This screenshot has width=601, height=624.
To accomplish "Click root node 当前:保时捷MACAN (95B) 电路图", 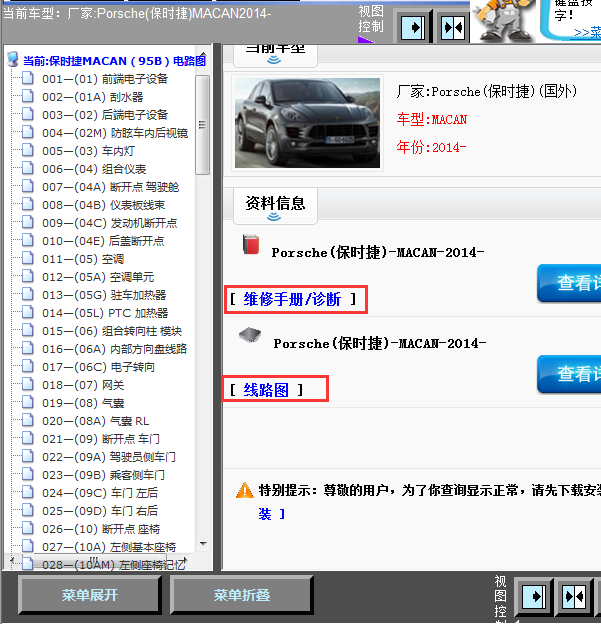I will 115,61.
